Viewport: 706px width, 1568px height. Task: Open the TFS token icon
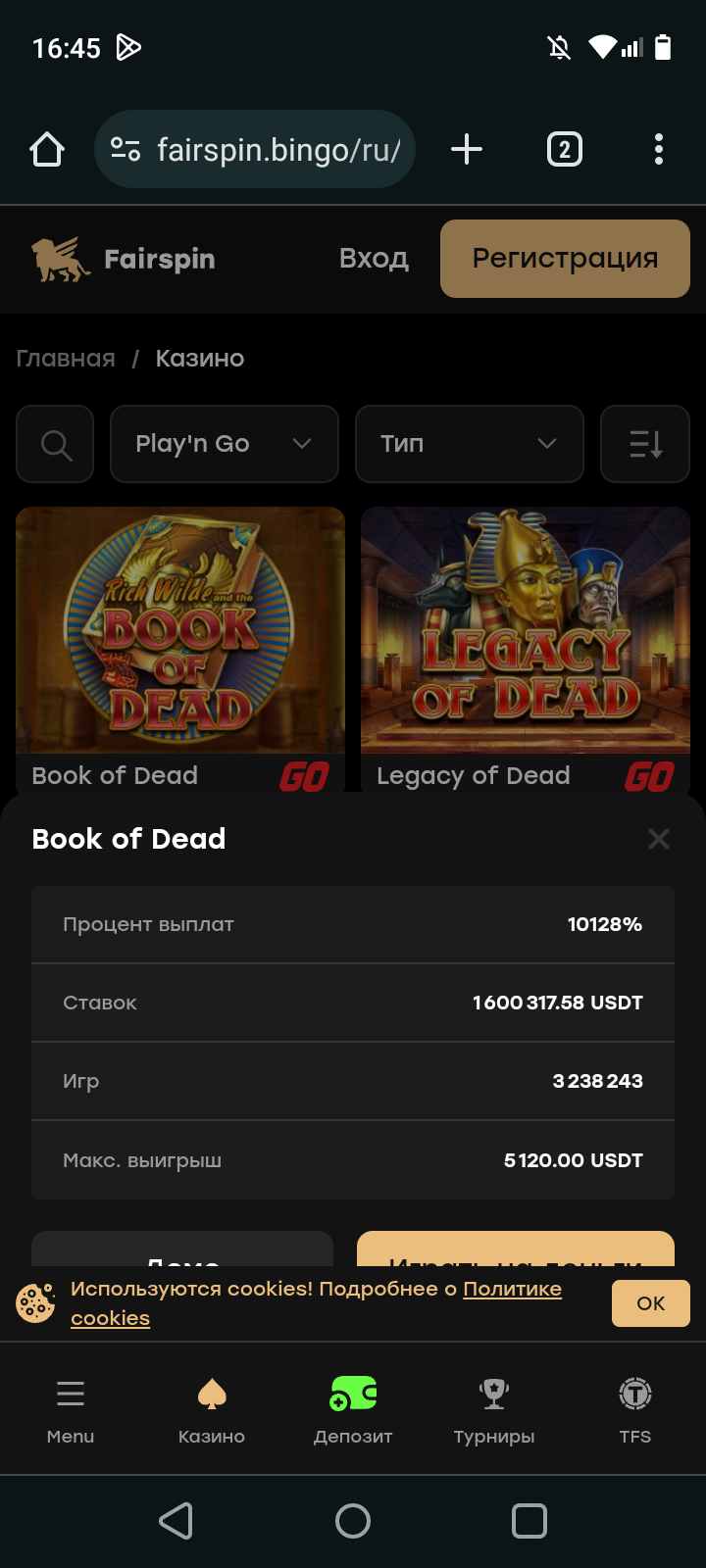click(x=635, y=1394)
